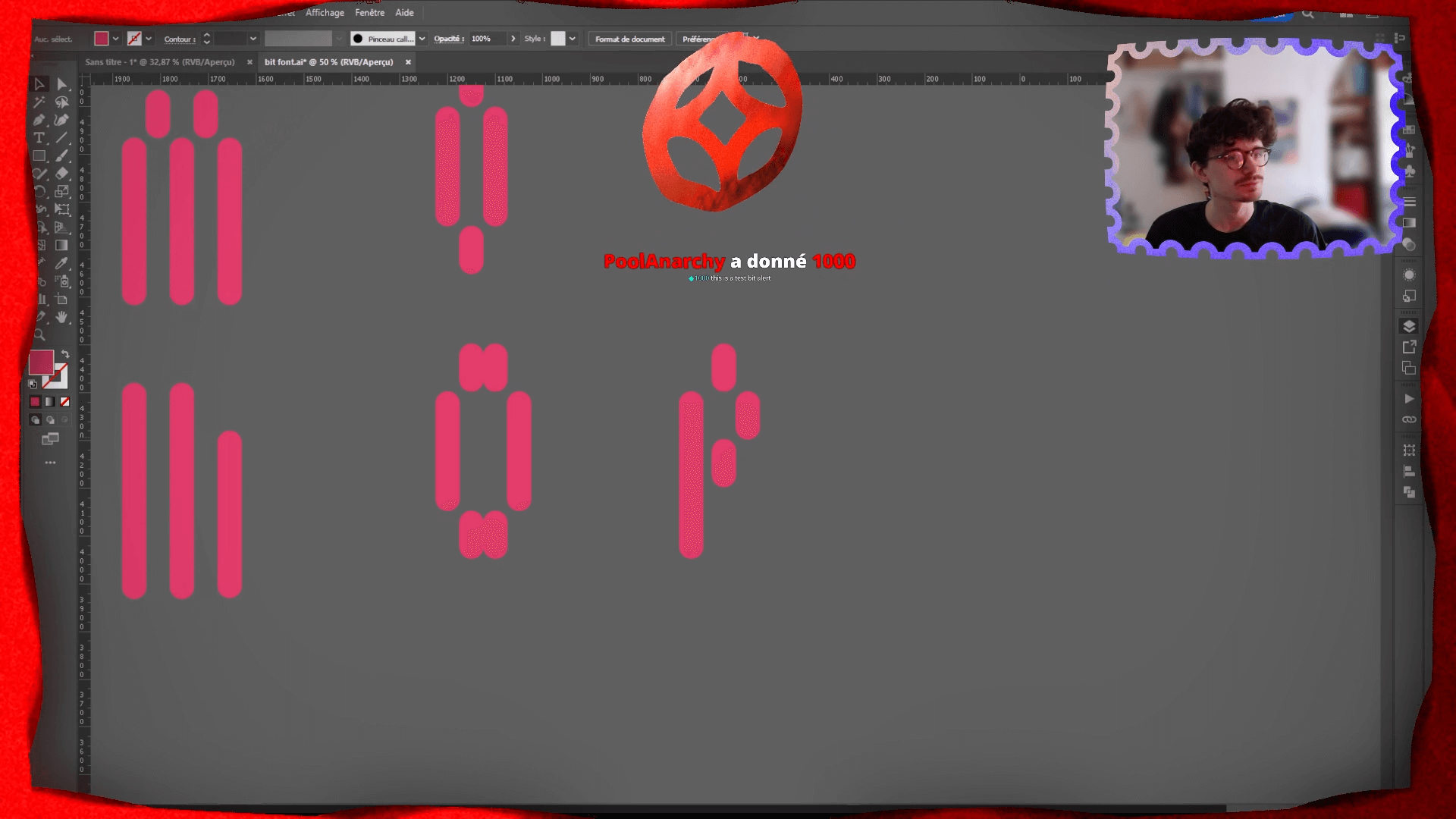This screenshot has height=819, width=1456.
Task: Select the Gradient tool
Action: pyautogui.click(x=62, y=246)
